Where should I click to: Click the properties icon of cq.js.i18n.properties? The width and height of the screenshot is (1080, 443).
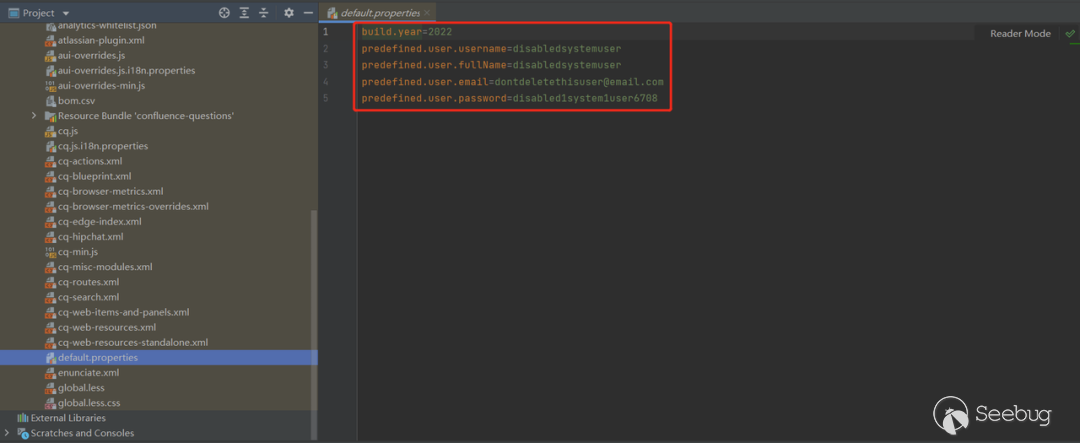50,146
